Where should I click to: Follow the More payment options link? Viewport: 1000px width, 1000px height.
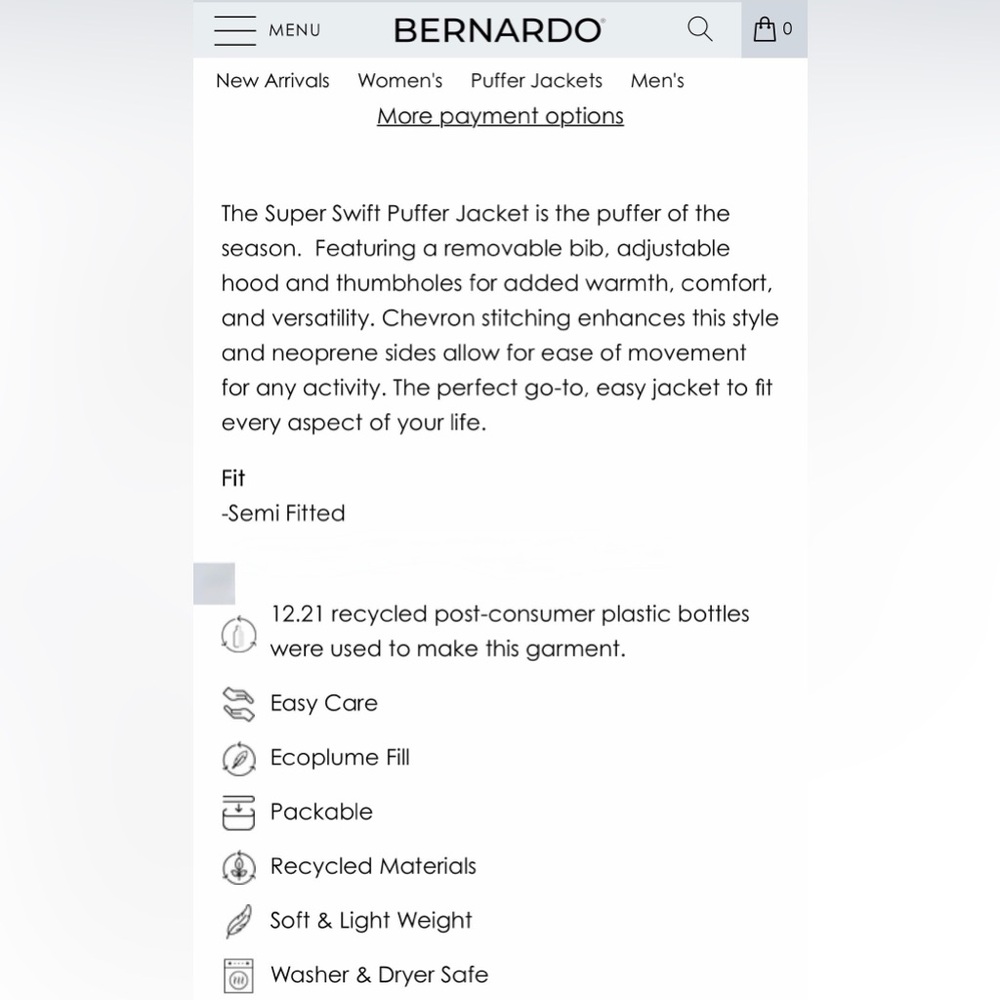coord(500,116)
